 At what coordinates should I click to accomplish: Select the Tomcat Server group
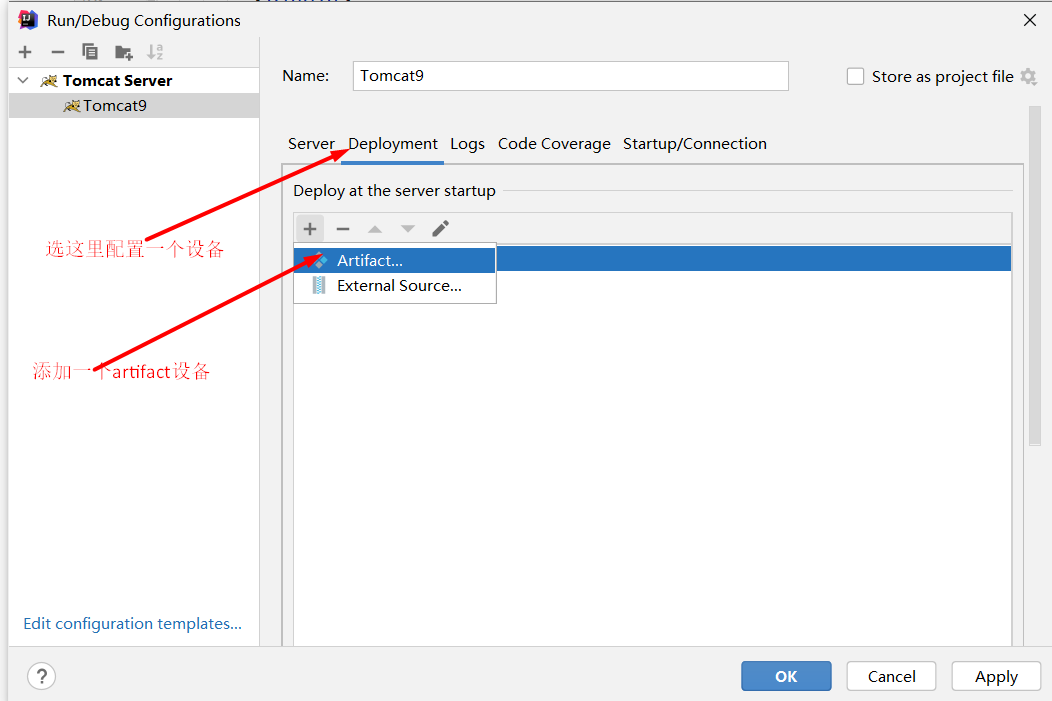[117, 80]
